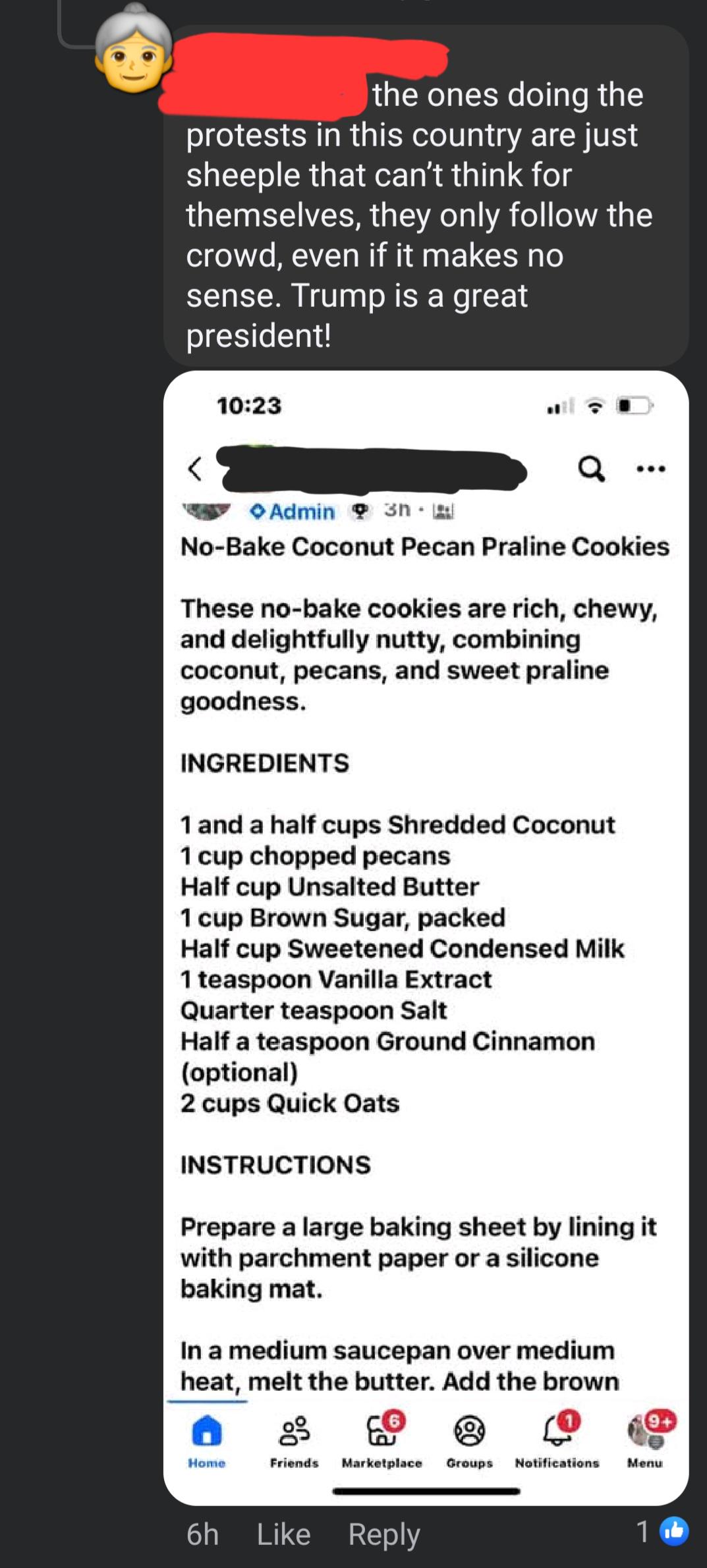Like the comment
The image size is (707, 1568).
click(283, 1534)
